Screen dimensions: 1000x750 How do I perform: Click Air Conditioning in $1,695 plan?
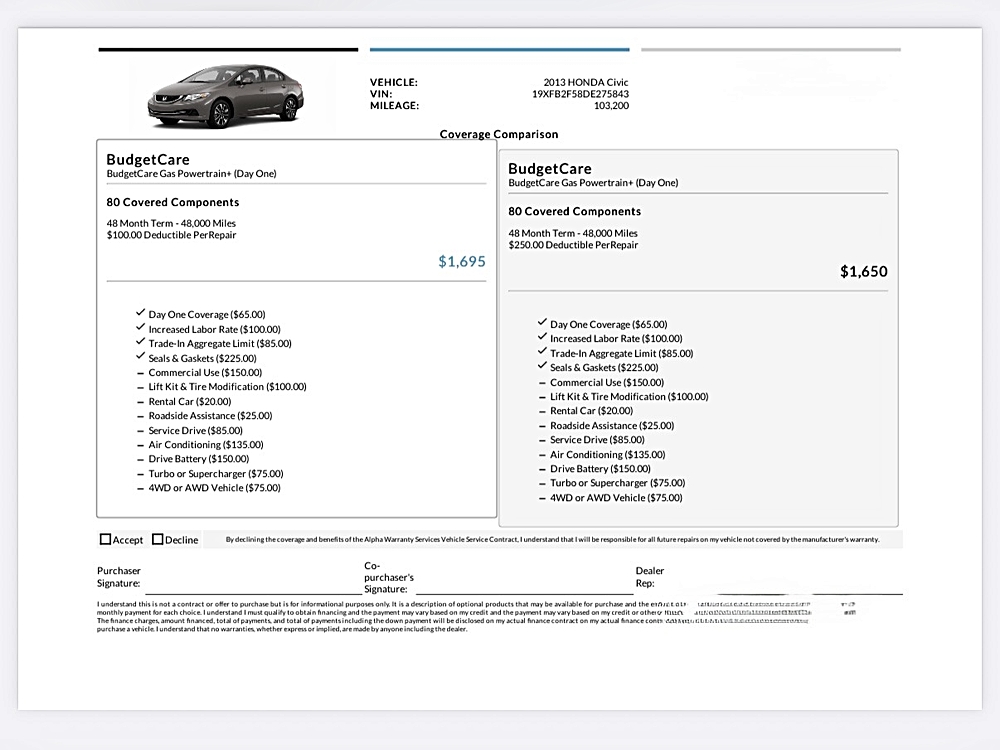pos(205,445)
